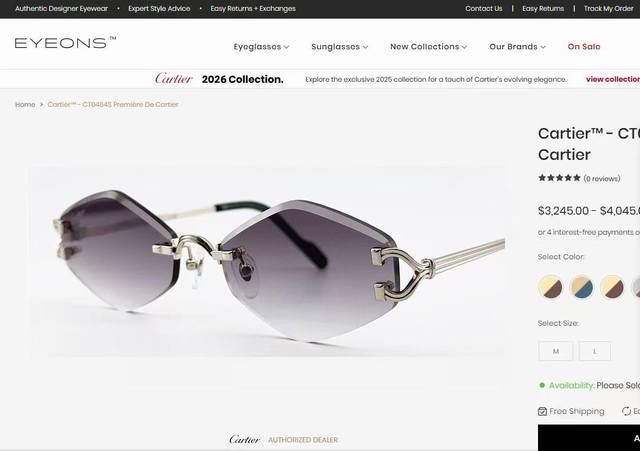
Task: Choose the tan and blue color swatch
Action: 581,287
